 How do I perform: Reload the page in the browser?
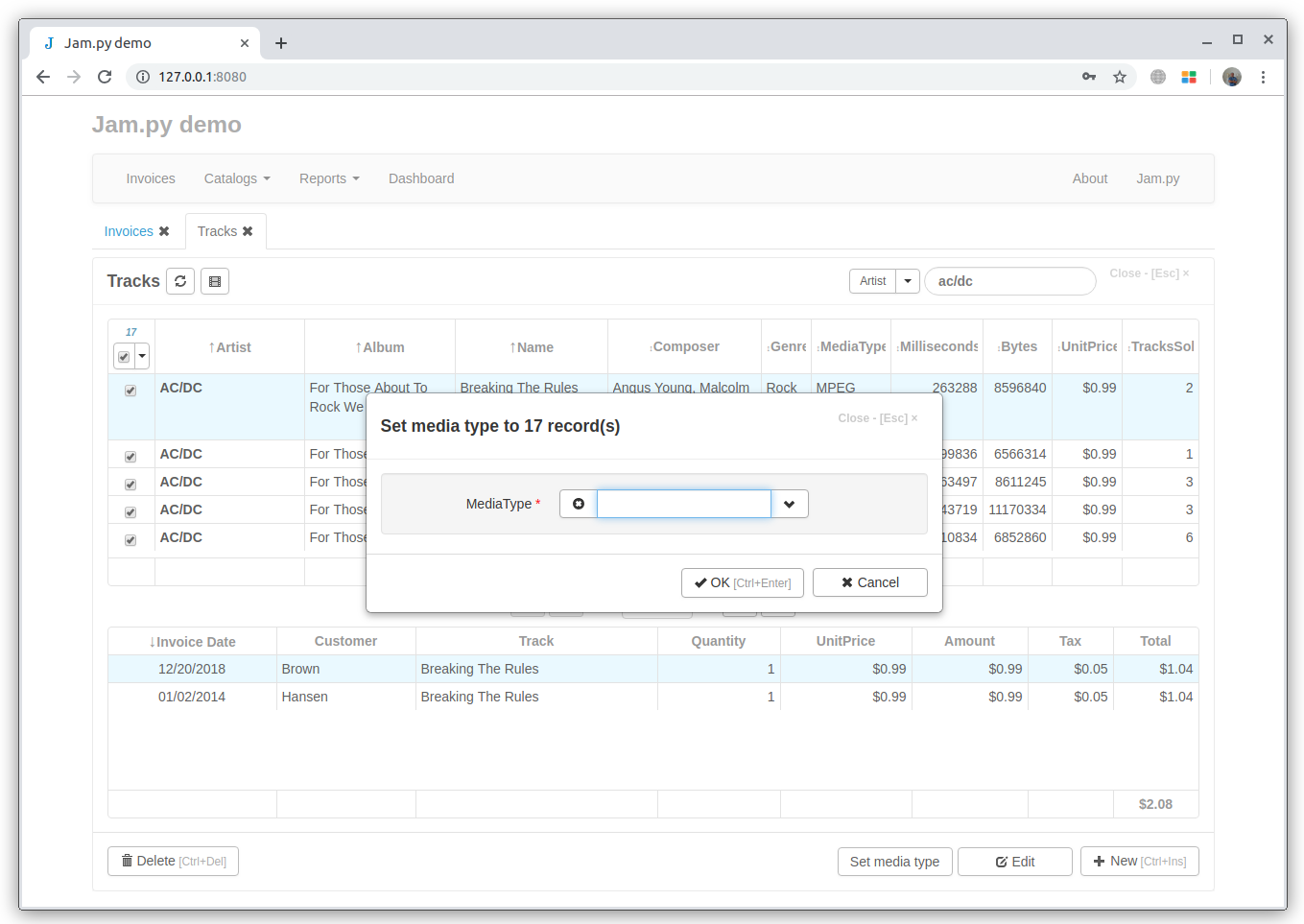(x=105, y=77)
